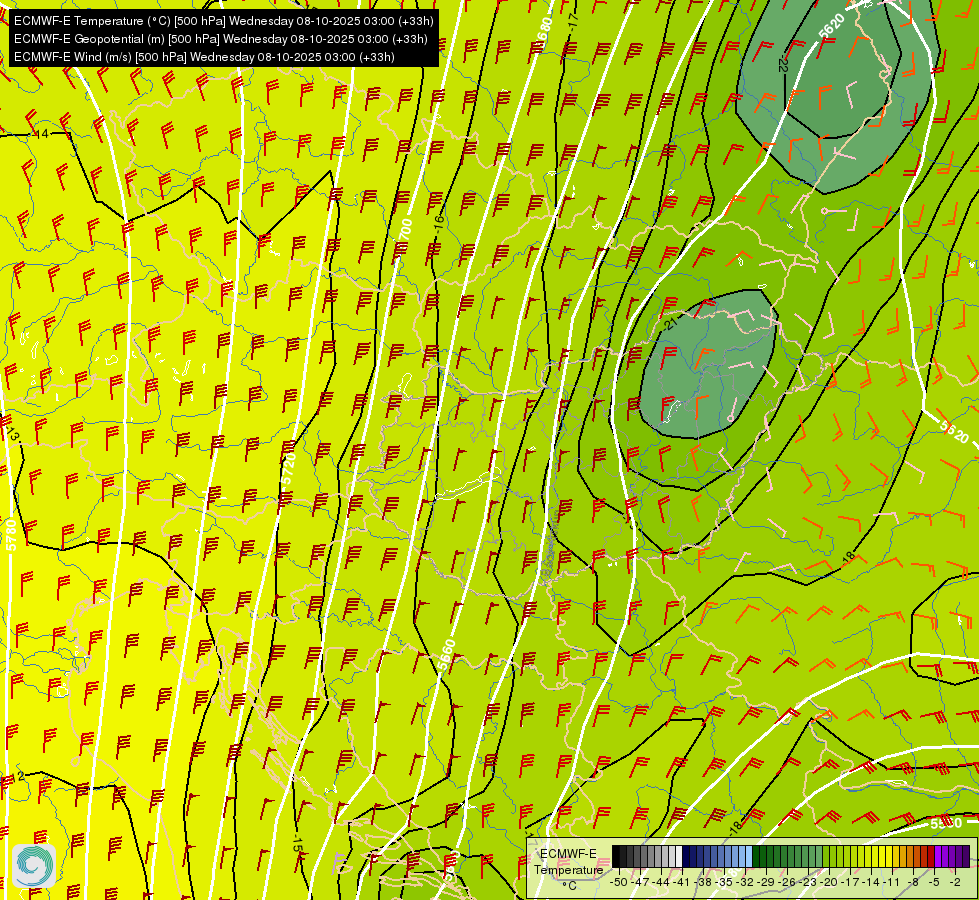Click the -20 legend tick label
Image resolution: width=979 pixels, height=900 pixels.
pyautogui.click(x=829, y=882)
